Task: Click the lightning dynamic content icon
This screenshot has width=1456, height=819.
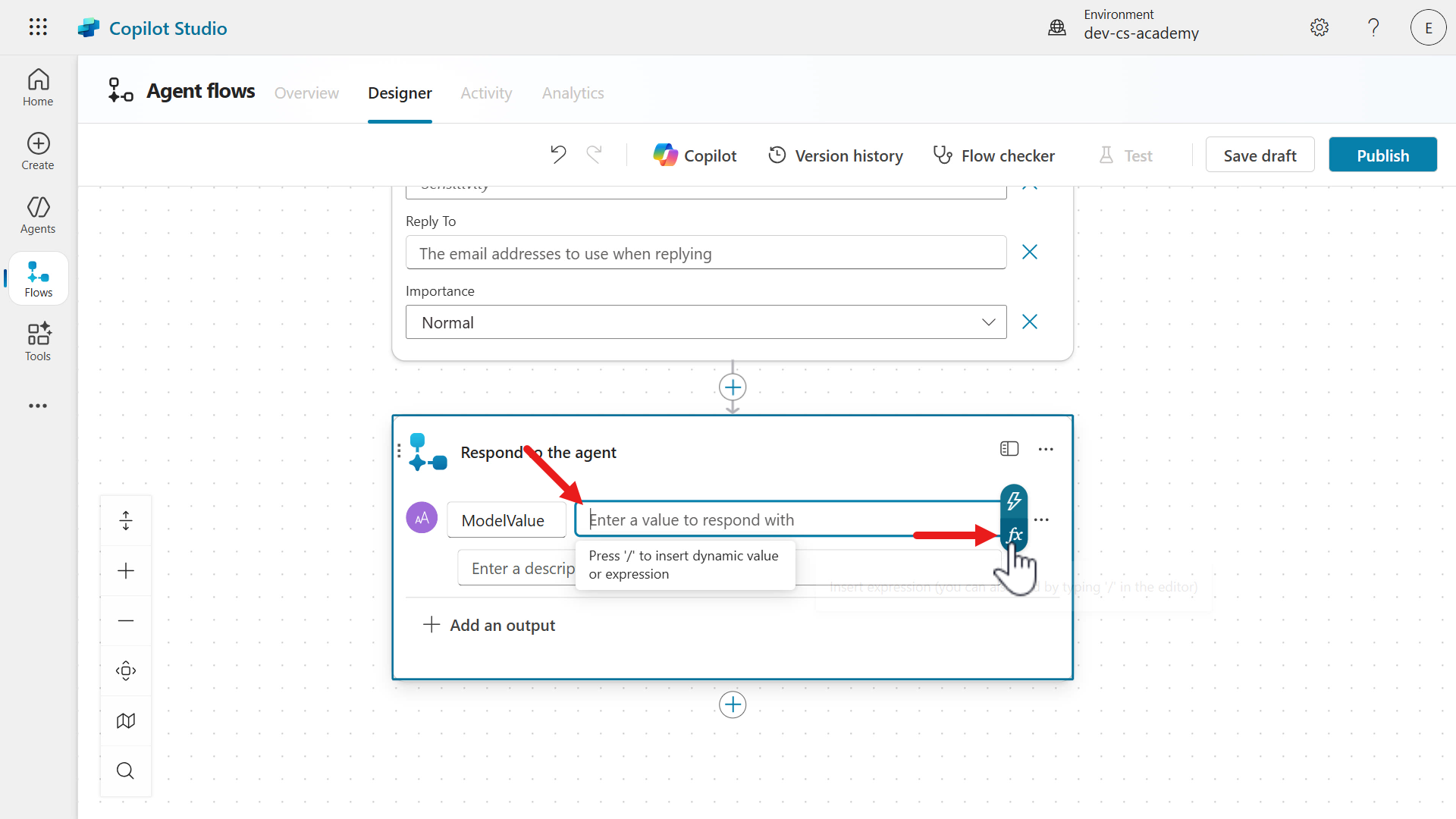Action: point(1014,500)
